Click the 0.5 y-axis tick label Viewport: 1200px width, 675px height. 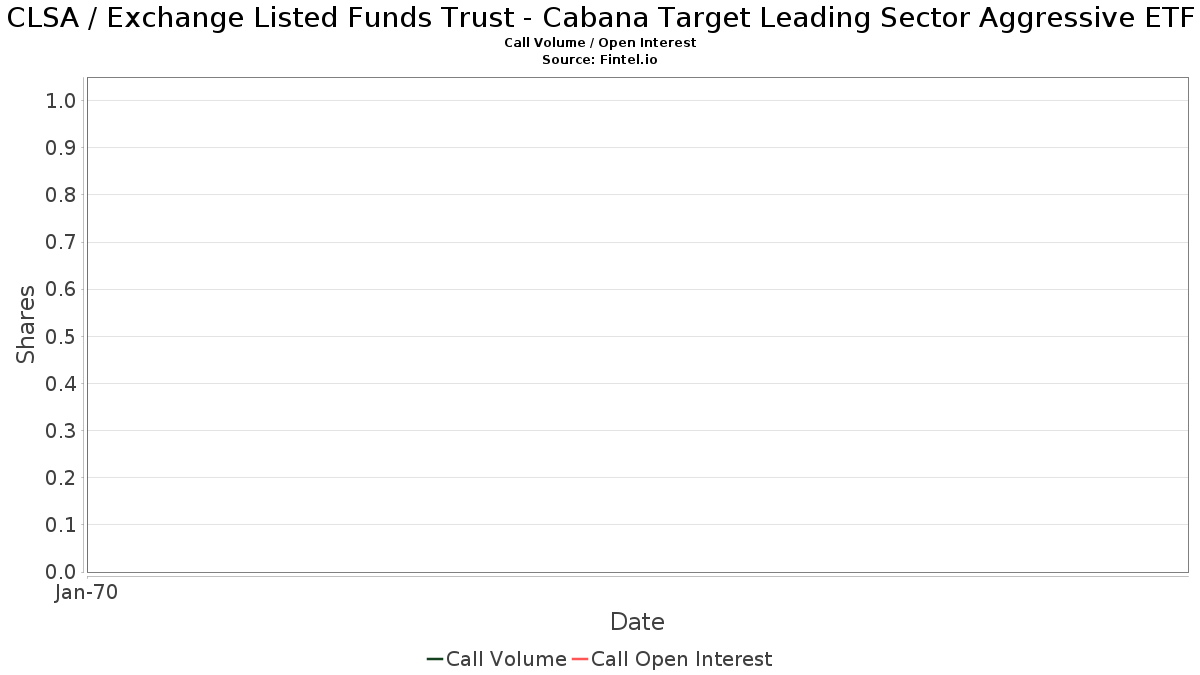coord(61,336)
